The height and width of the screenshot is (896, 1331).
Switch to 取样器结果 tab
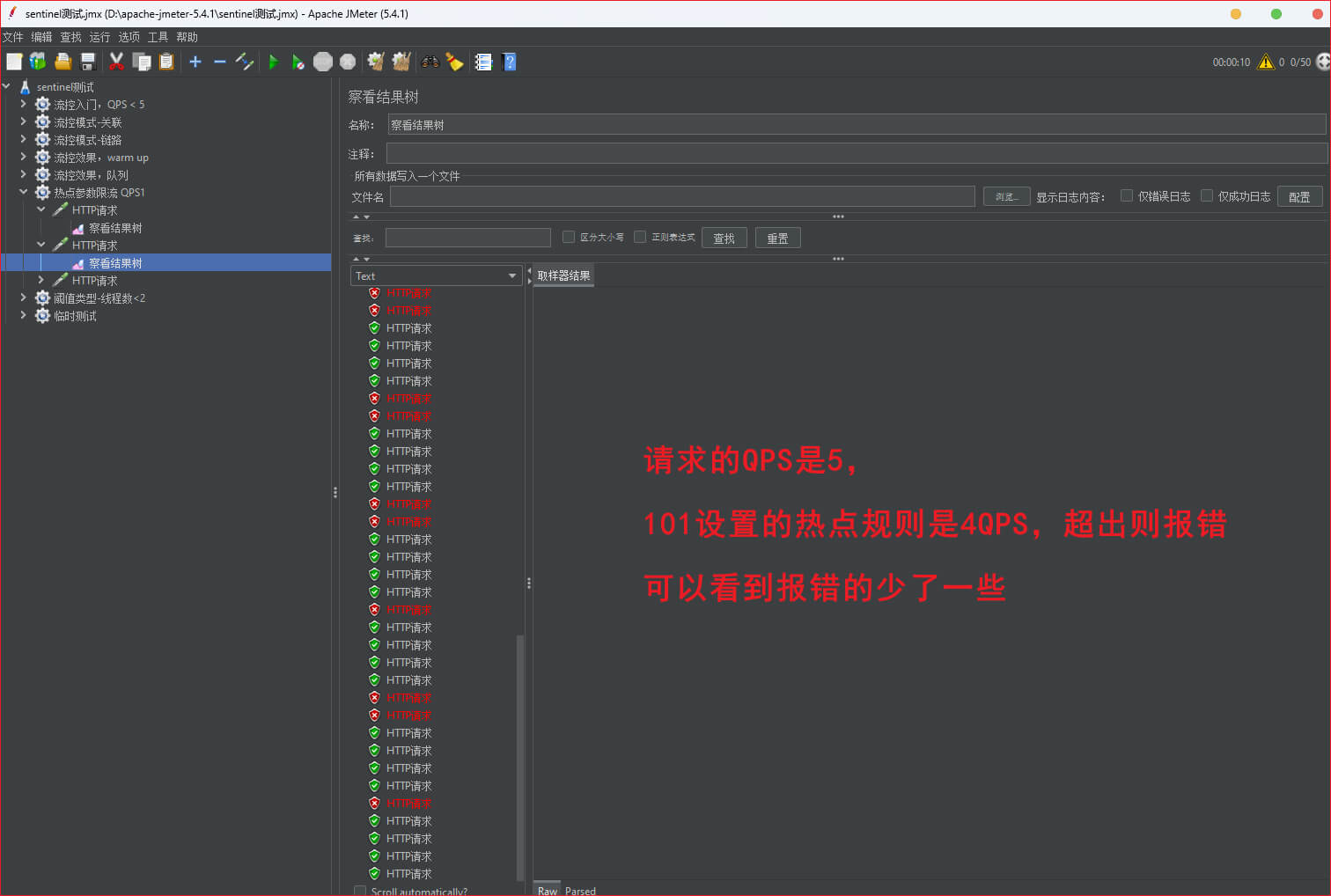tap(563, 275)
